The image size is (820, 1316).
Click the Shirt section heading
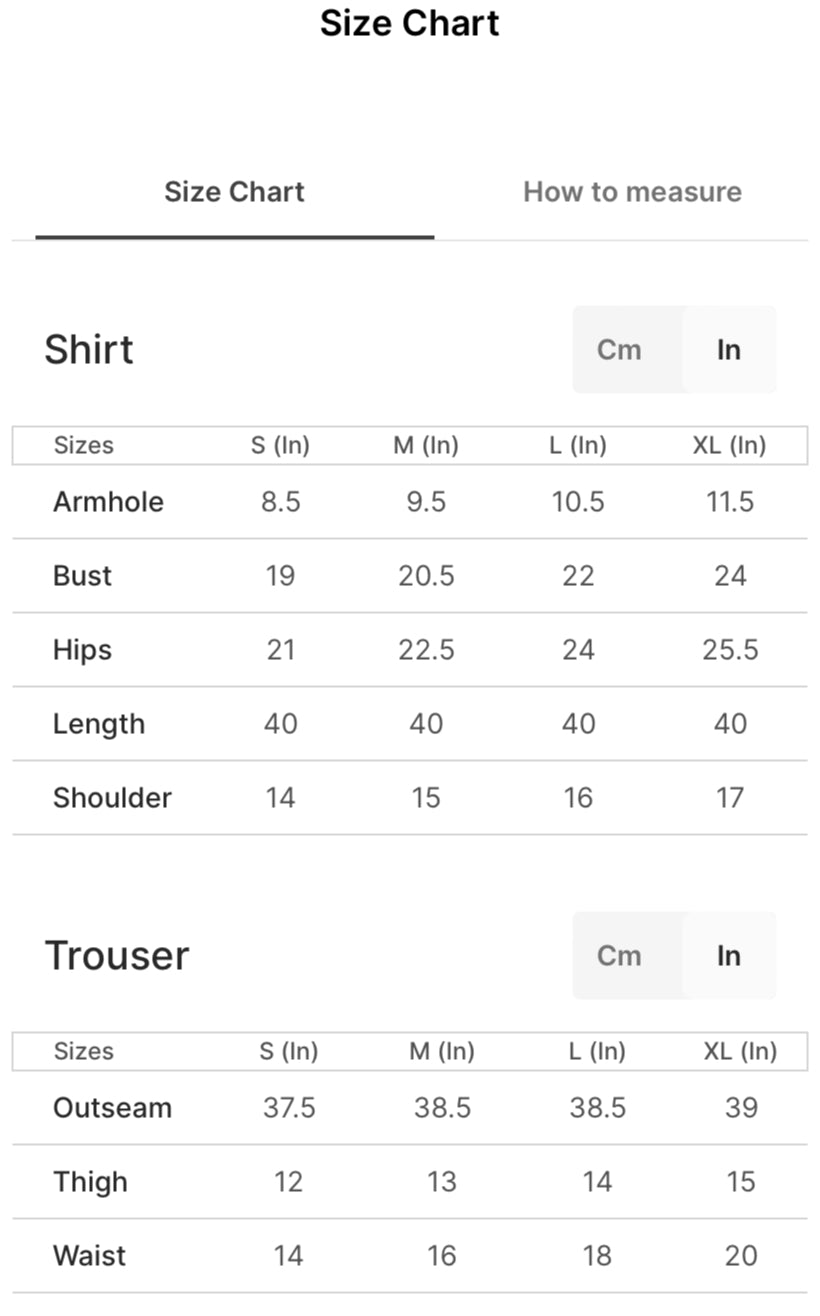click(89, 350)
